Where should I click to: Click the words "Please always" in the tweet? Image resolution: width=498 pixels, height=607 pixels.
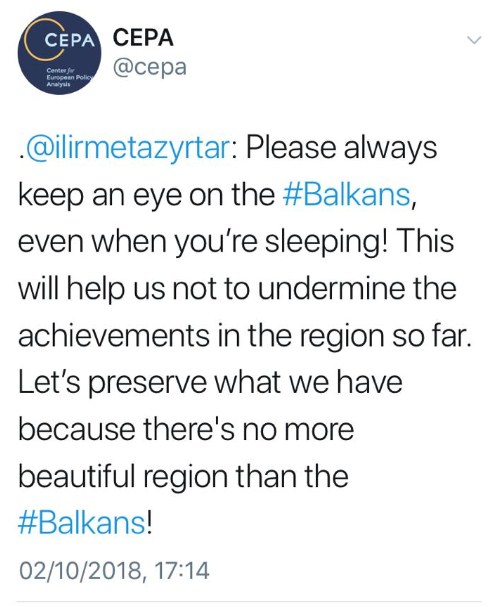342,149
